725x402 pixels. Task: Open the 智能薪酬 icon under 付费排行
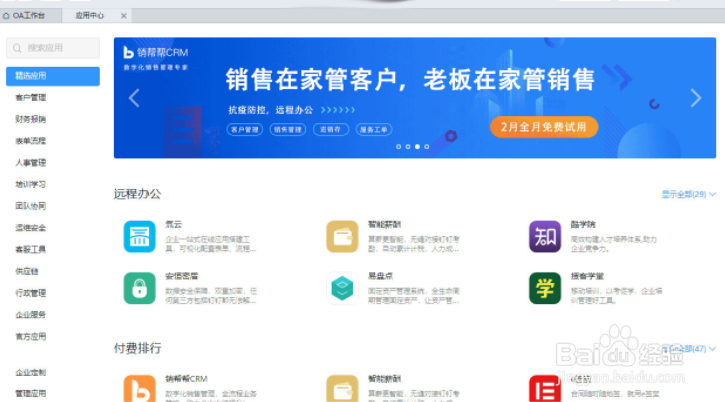pyautogui.click(x=342, y=389)
